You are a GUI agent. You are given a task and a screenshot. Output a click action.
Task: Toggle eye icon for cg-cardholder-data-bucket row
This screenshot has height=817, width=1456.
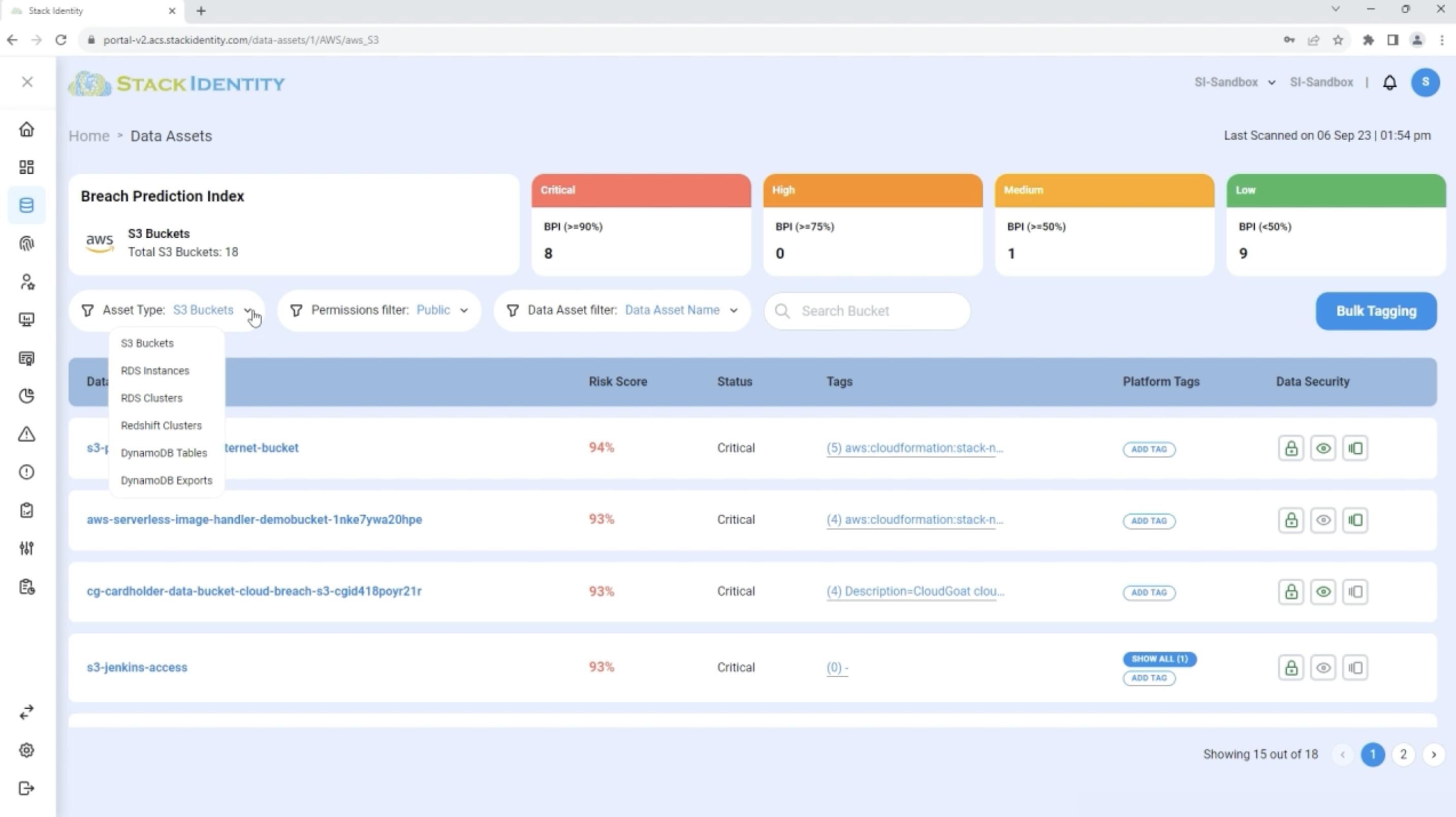(x=1323, y=592)
